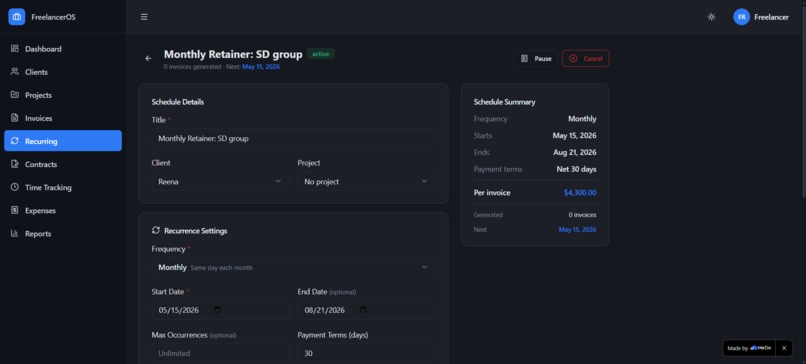This screenshot has width=806, height=364.
Task: Click the blue May 15, 2026 header date
Action: coord(261,67)
